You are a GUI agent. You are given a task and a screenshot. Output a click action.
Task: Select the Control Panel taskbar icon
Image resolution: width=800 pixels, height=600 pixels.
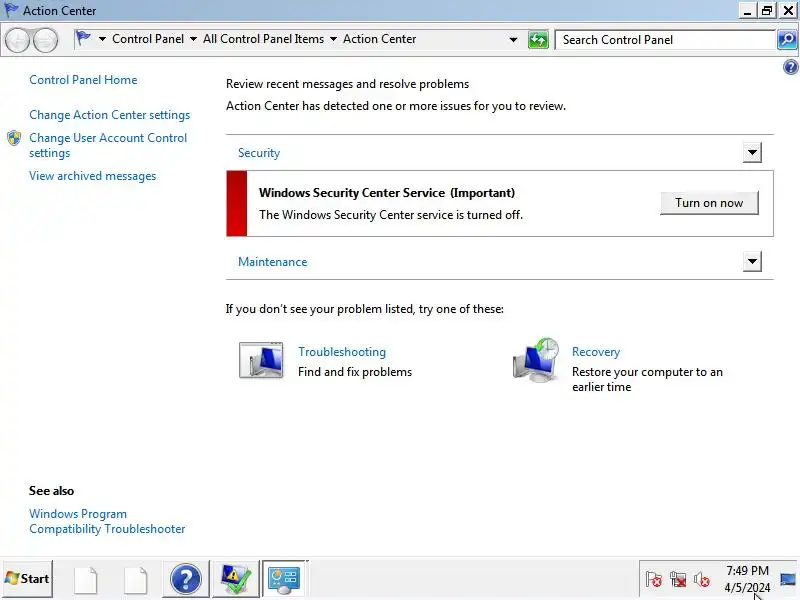[285, 579]
